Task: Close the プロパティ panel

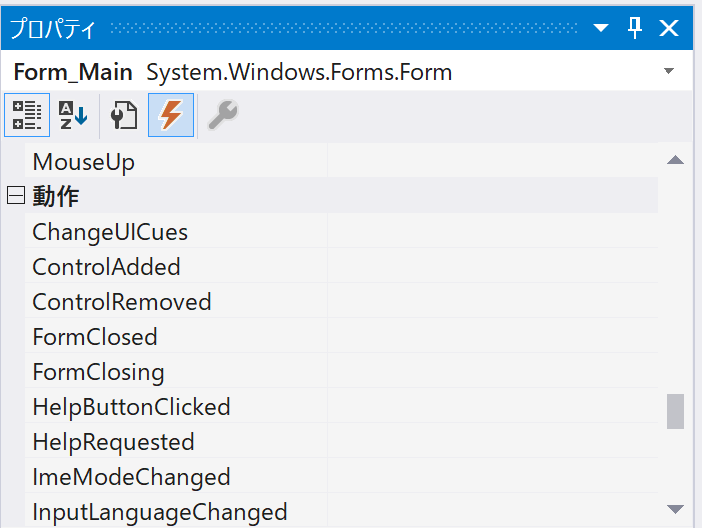Action: coord(669,28)
